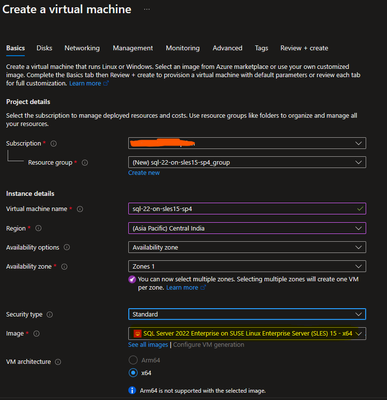Select the Arm64 architecture radio button
Image resolution: width=387 pixels, height=400 pixels.
click(x=133, y=360)
